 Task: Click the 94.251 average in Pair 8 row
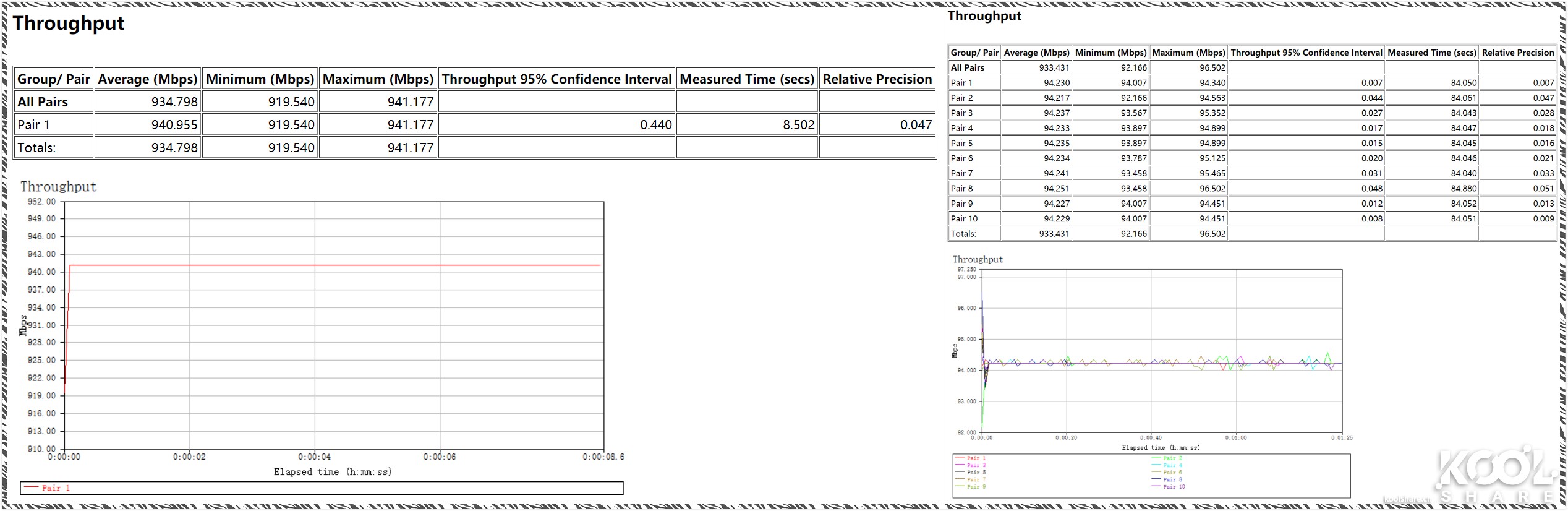(1056, 189)
